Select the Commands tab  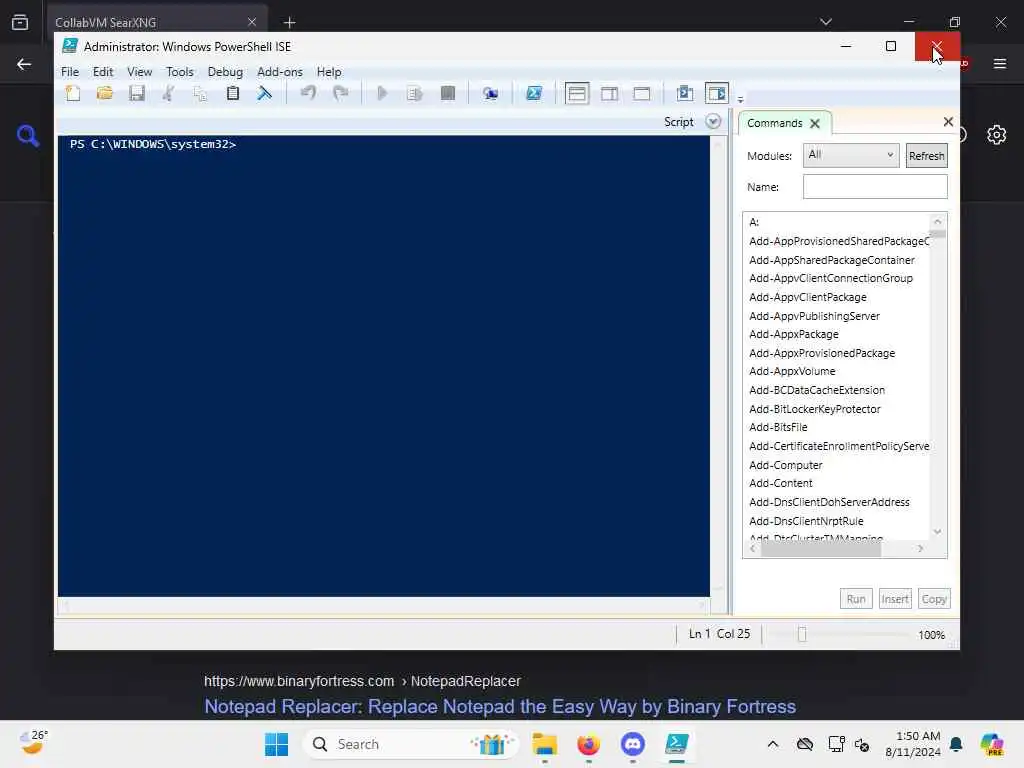coord(775,123)
